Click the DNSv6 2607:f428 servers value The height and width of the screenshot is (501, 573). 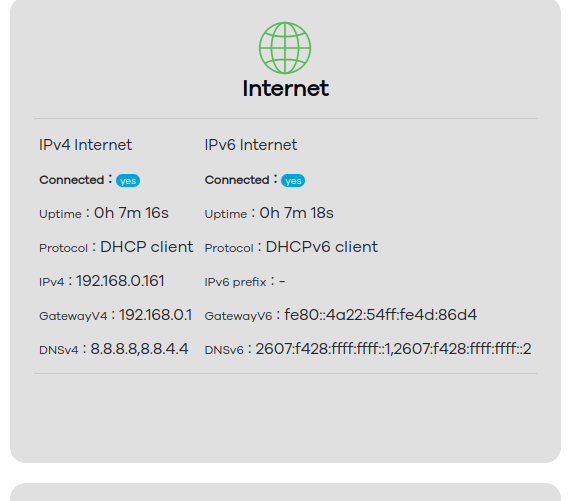(393, 349)
